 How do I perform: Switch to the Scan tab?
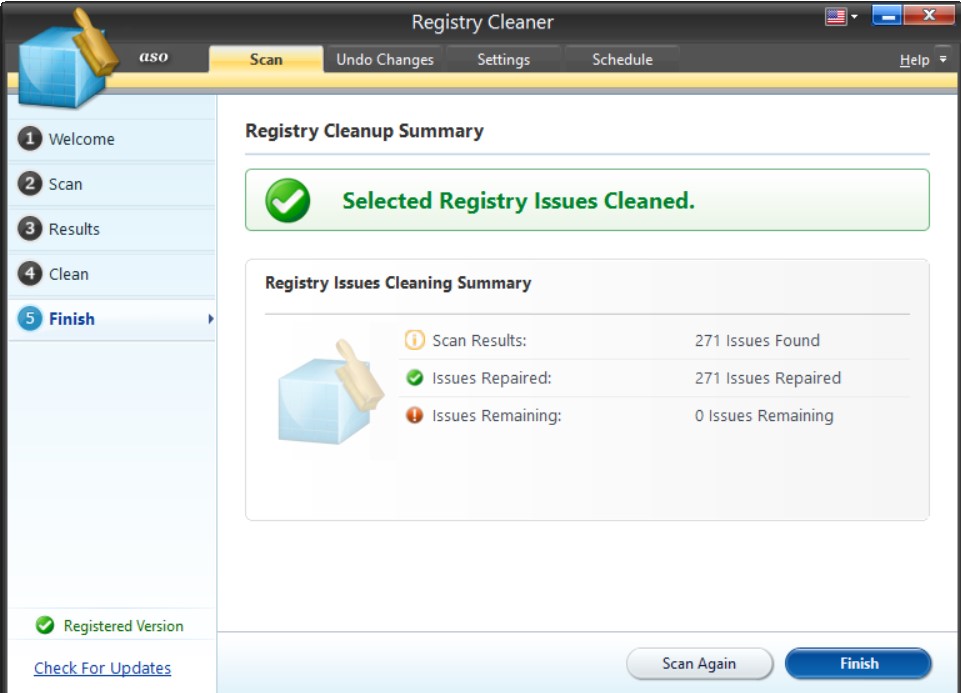coord(266,59)
